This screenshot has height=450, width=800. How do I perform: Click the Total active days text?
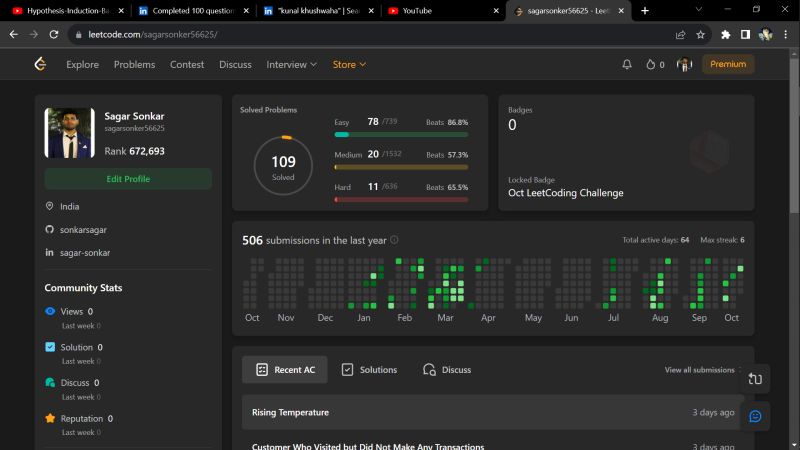click(656, 240)
